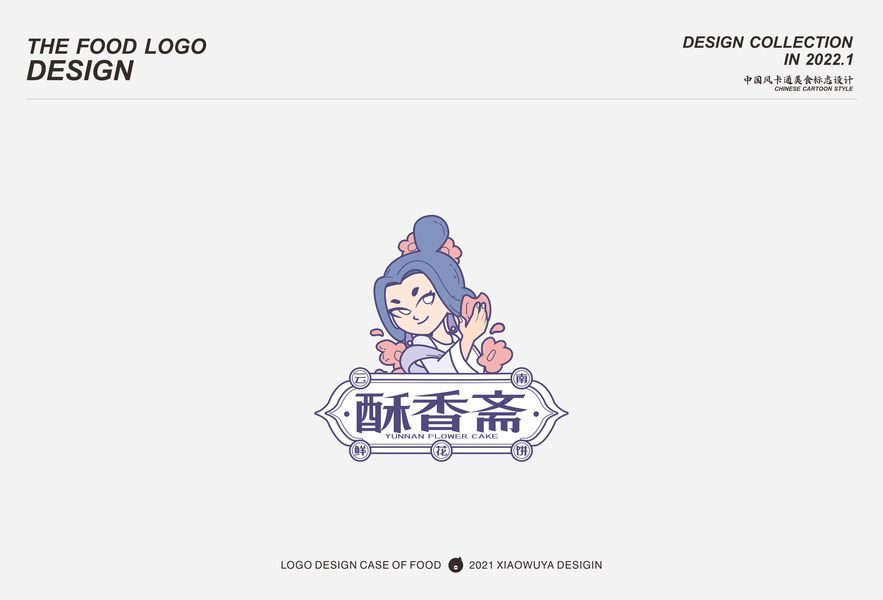Click the 酥香斋 brand name text
This screenshot has height=600, width=883.
440,412
